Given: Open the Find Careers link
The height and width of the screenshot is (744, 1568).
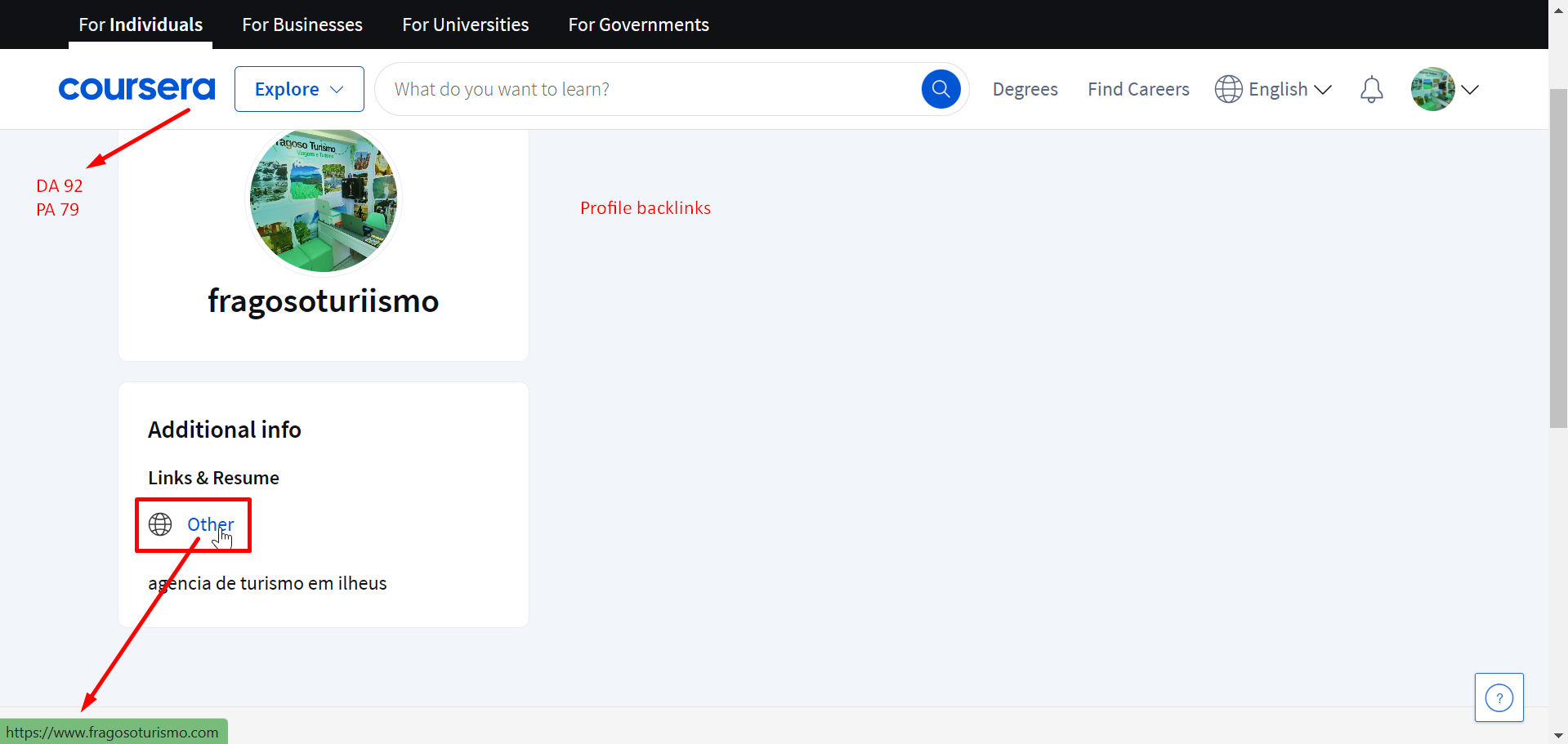Looking at the screenshot, I should tap(1138, 89).
